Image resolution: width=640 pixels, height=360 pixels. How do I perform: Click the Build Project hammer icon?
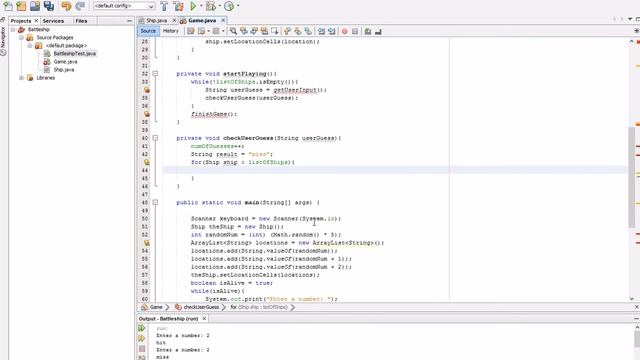pos(164,6)
